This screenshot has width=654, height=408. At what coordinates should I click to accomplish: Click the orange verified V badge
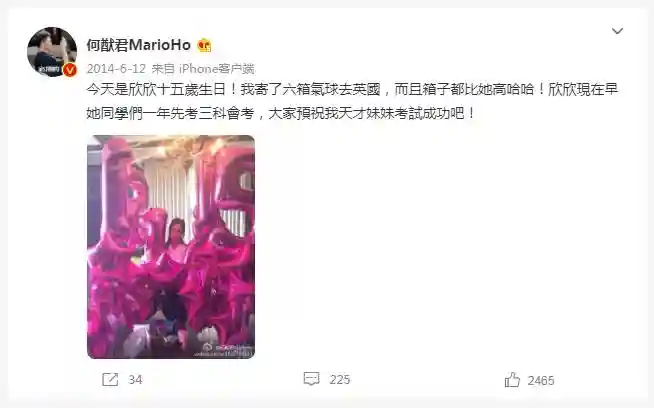click(70, 70)
